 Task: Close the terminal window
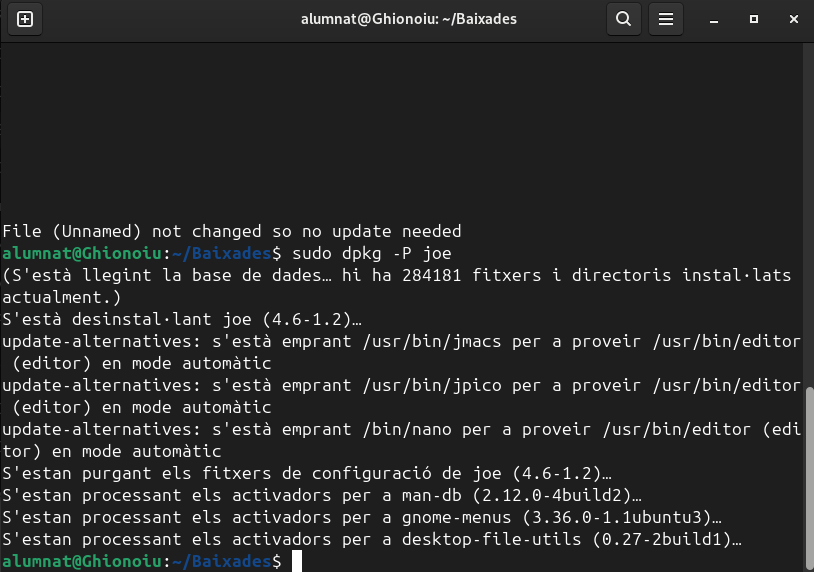[x=792, y=19]
